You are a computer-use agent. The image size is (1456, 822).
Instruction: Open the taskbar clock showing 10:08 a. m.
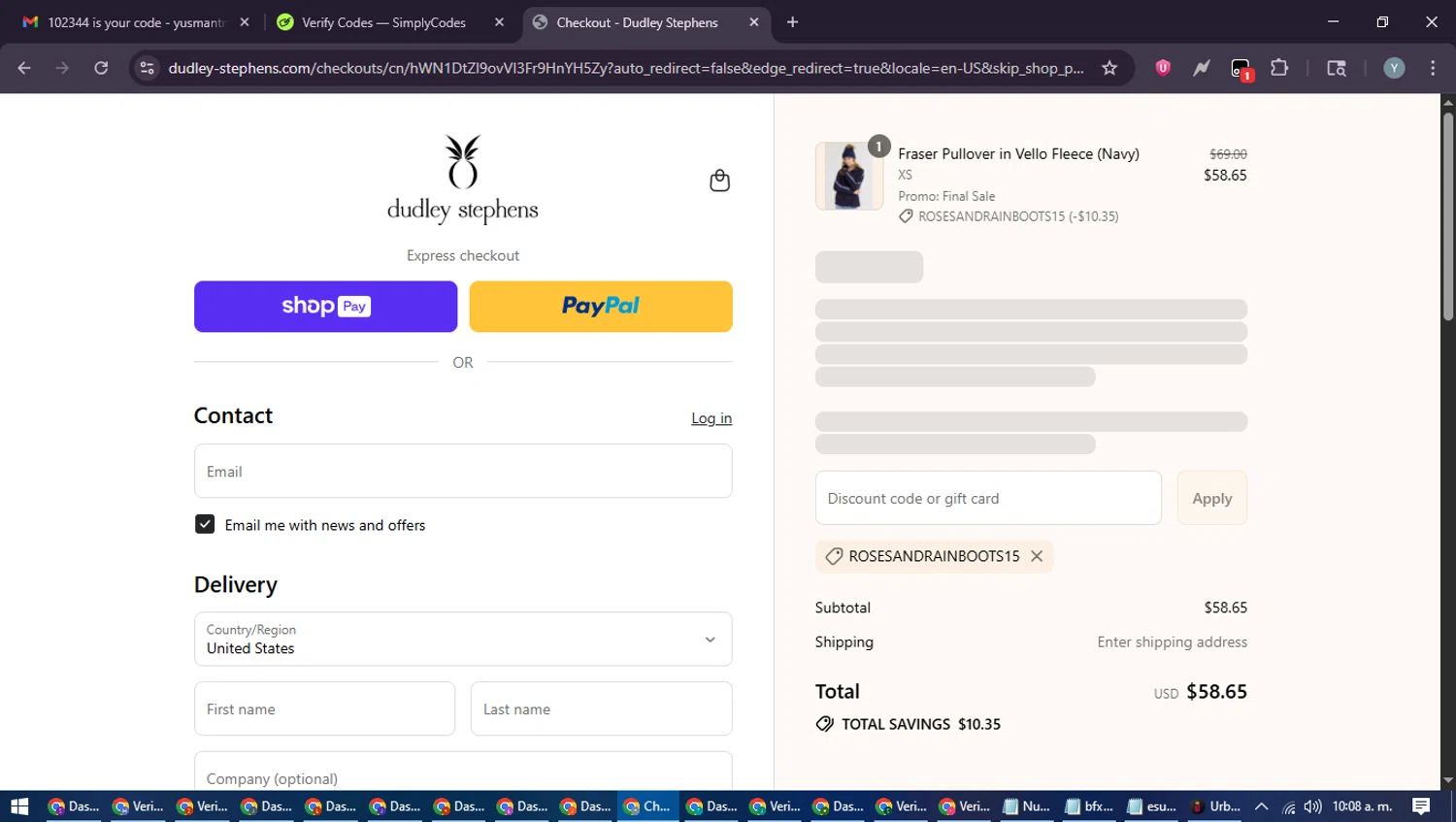tap(1363, 806)
